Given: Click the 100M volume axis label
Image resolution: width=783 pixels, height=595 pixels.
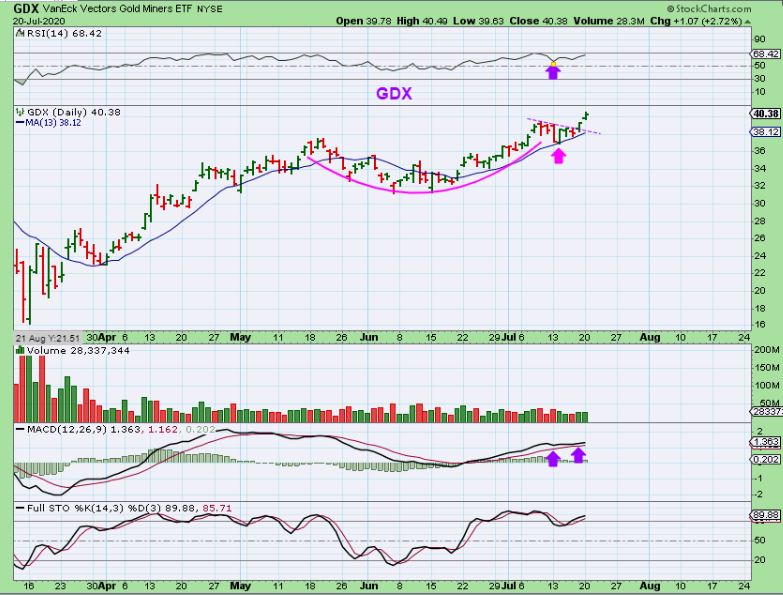Looking at the screenshot, I should [767, 386].
